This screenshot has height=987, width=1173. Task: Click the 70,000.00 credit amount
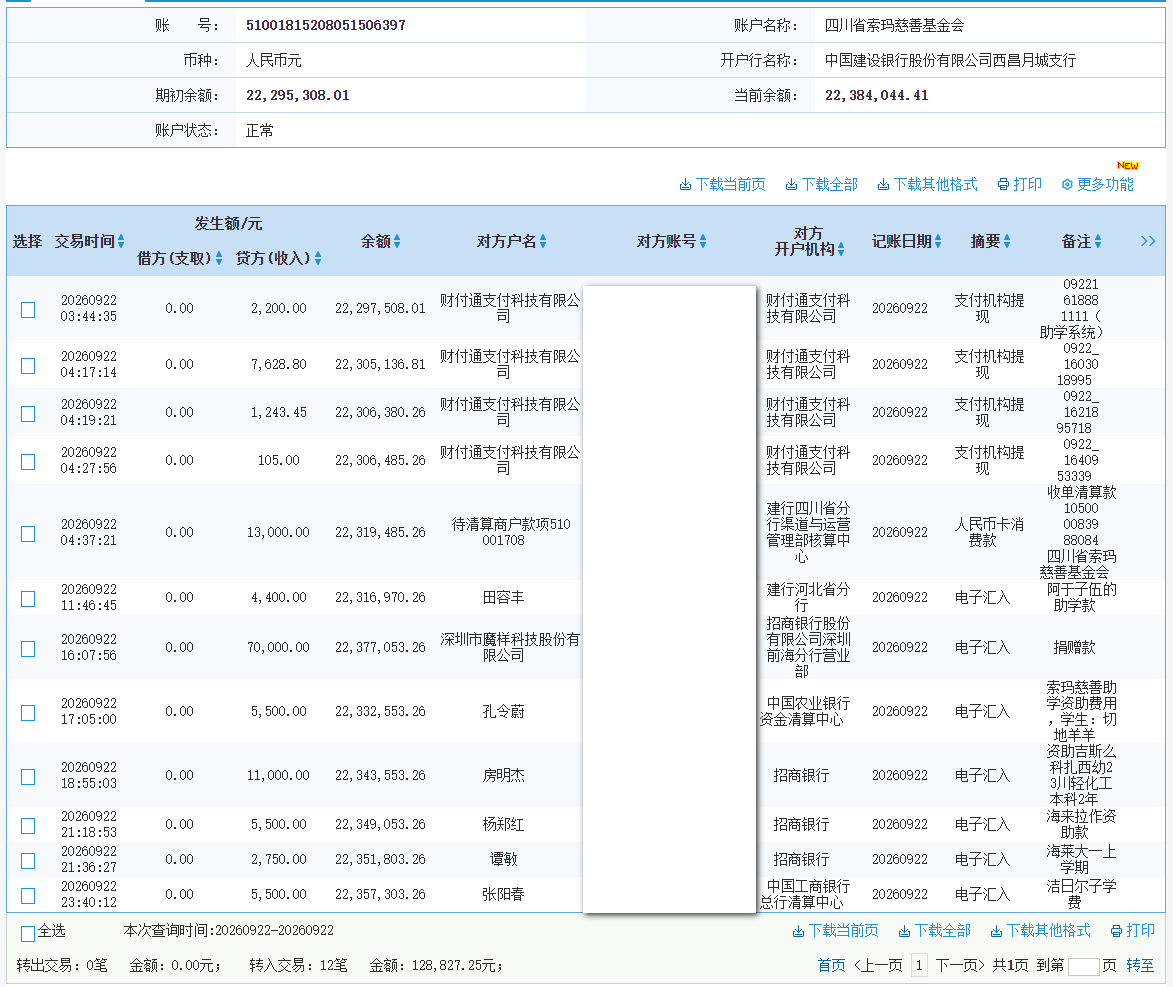point(278,647)
